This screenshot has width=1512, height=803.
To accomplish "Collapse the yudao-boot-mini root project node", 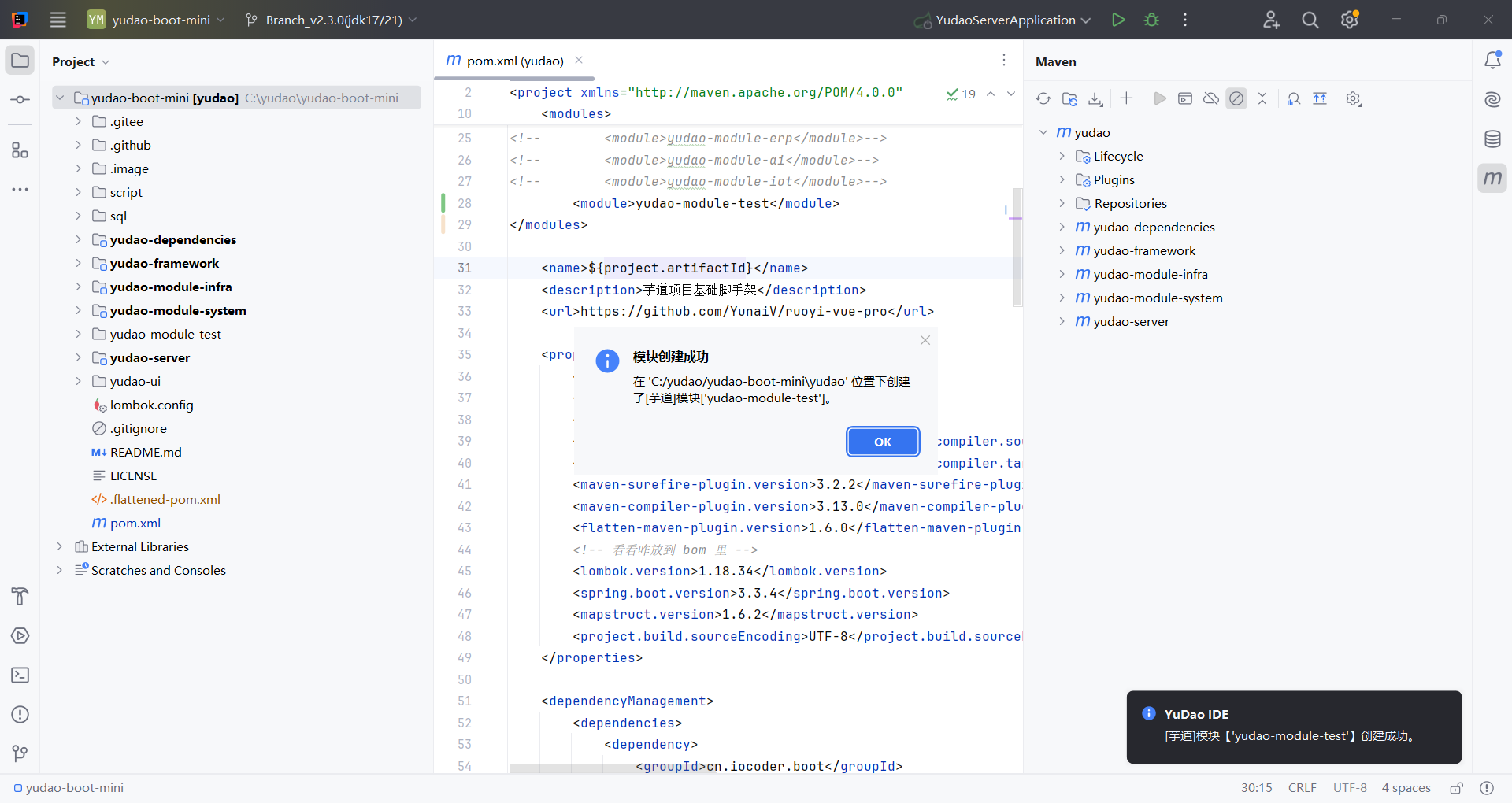I will (x=59, y=98).
